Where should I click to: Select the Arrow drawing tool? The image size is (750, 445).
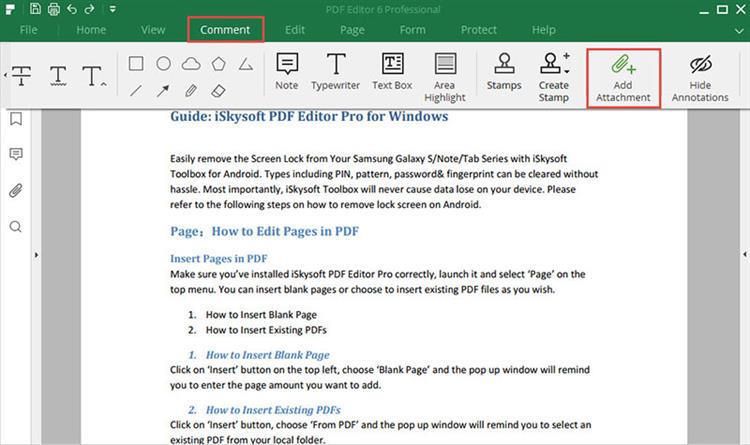pyautogui.click(x=163, y=90)
